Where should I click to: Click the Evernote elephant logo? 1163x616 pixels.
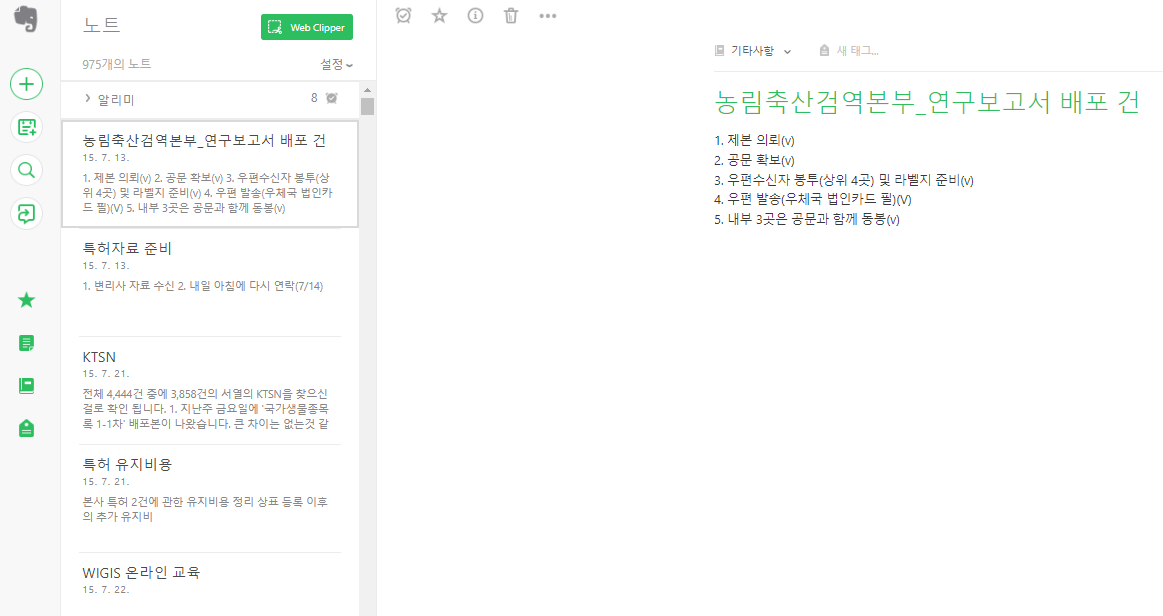click(26, 18)
